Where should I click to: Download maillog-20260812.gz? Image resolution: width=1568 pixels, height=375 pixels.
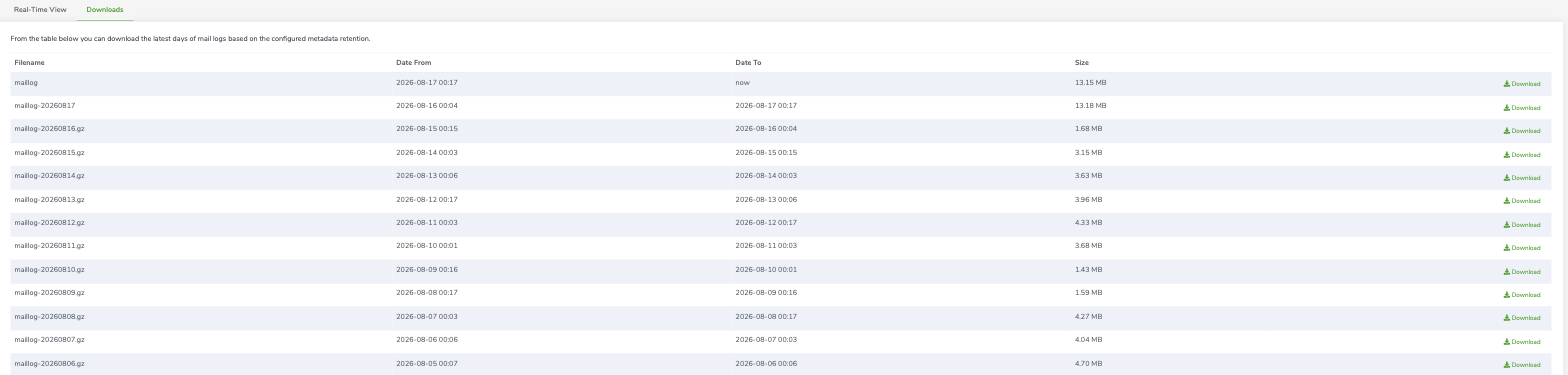[x=1522, y=225]
